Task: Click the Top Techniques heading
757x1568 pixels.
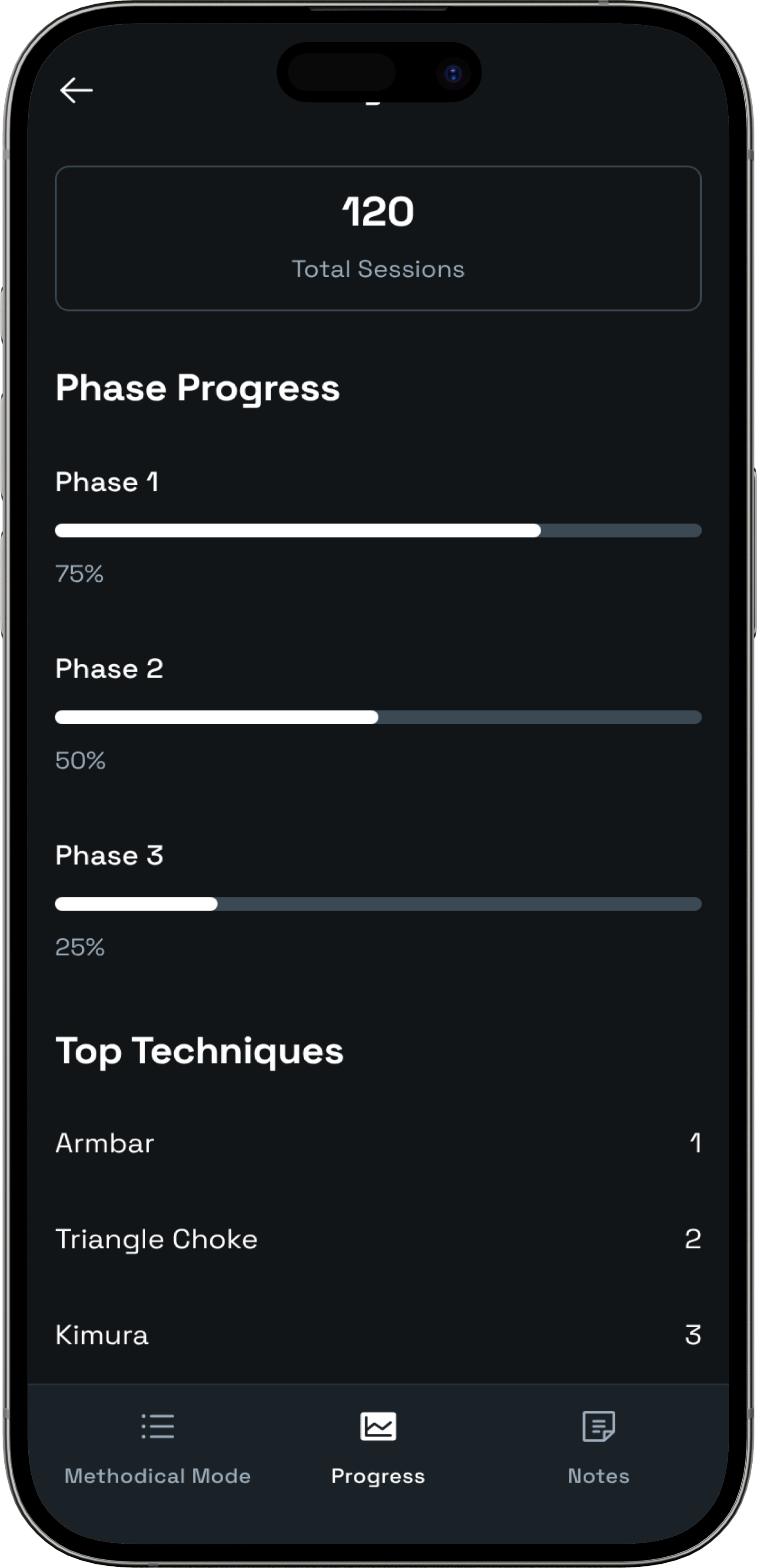Action: (200, 1051)
